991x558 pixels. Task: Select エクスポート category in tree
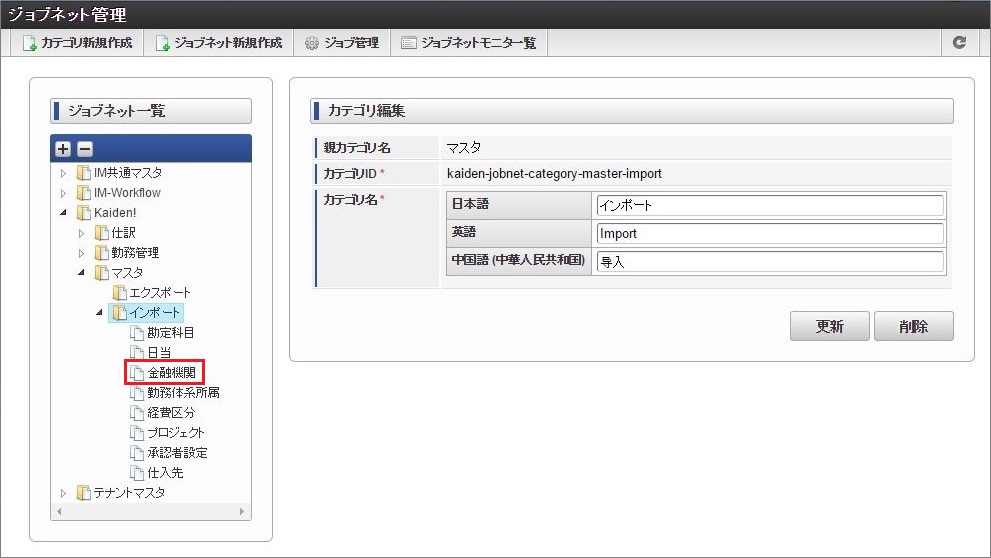pyautogui.click(x=160, y=293)
